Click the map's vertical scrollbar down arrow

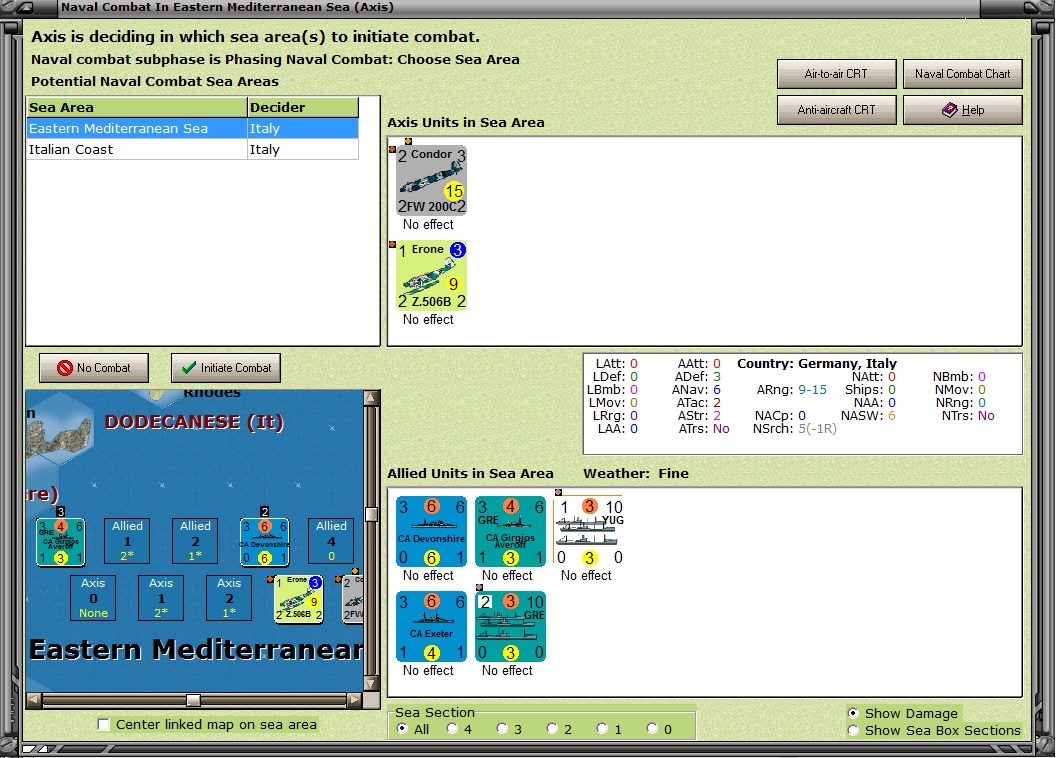pyautogui.click(x=371, y=683)
